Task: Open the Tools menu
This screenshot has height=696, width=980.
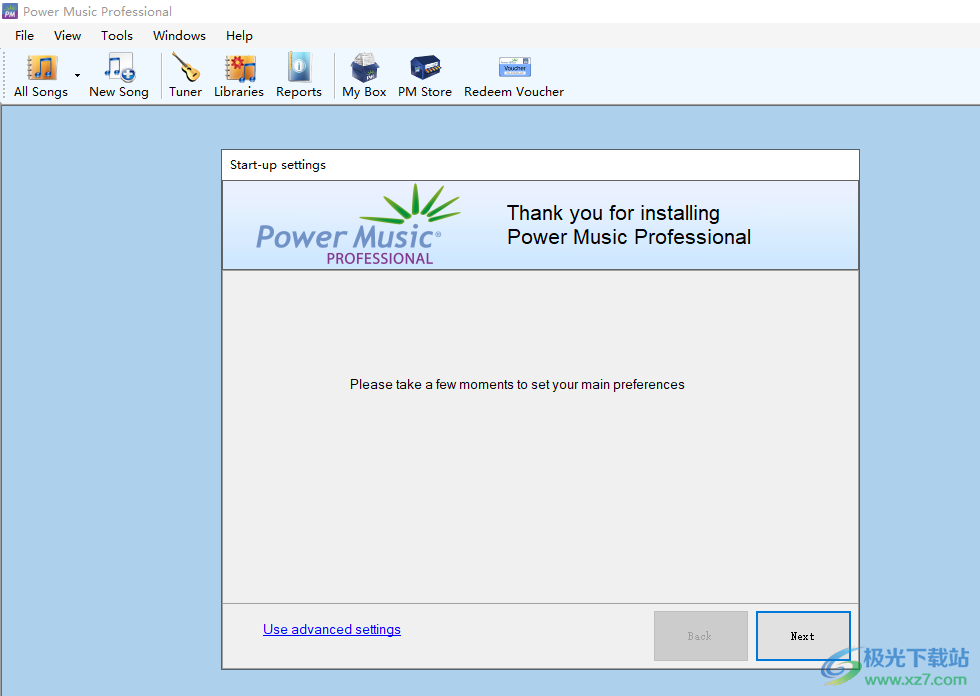Action: (x=117, y=36)
